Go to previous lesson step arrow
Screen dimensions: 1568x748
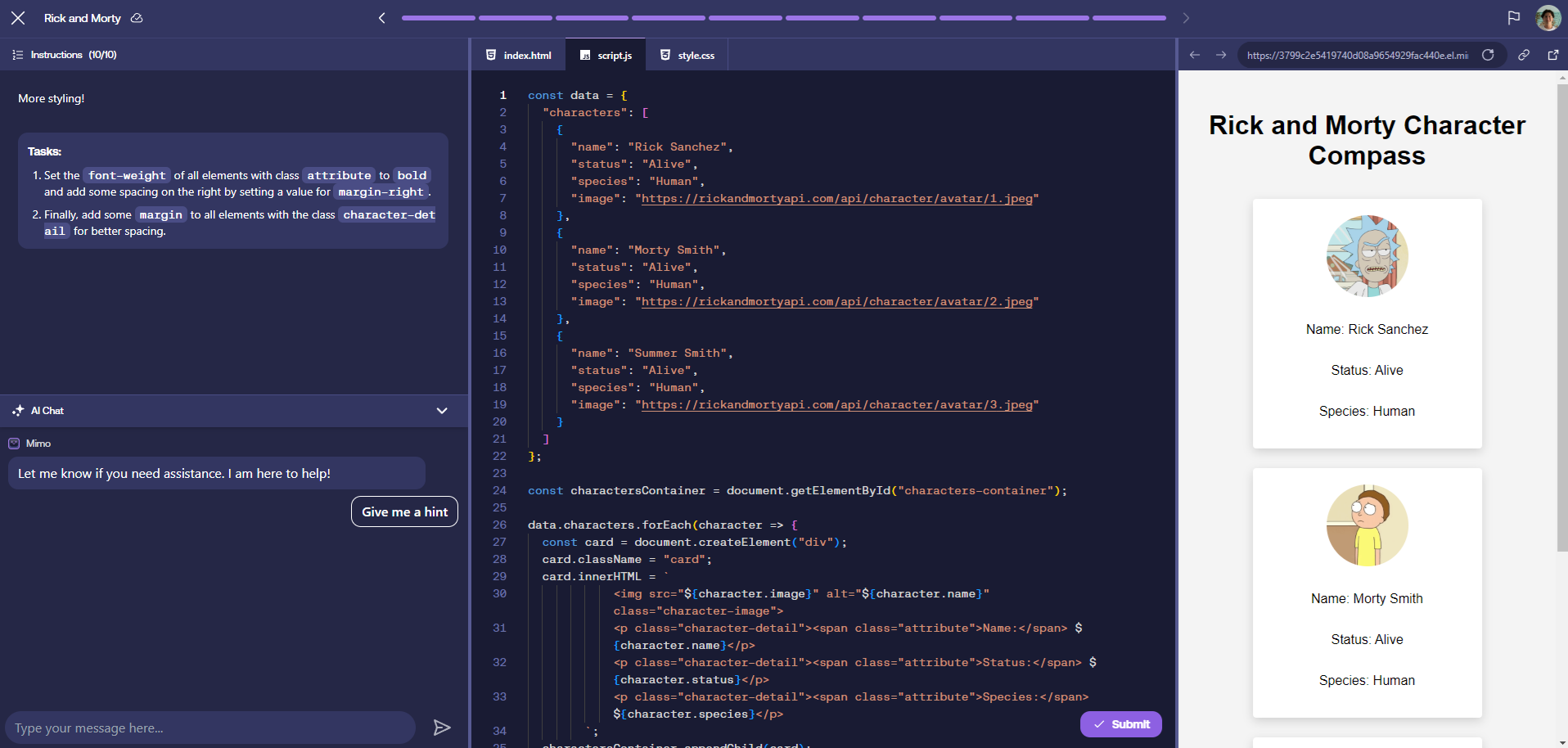(381, 18)
